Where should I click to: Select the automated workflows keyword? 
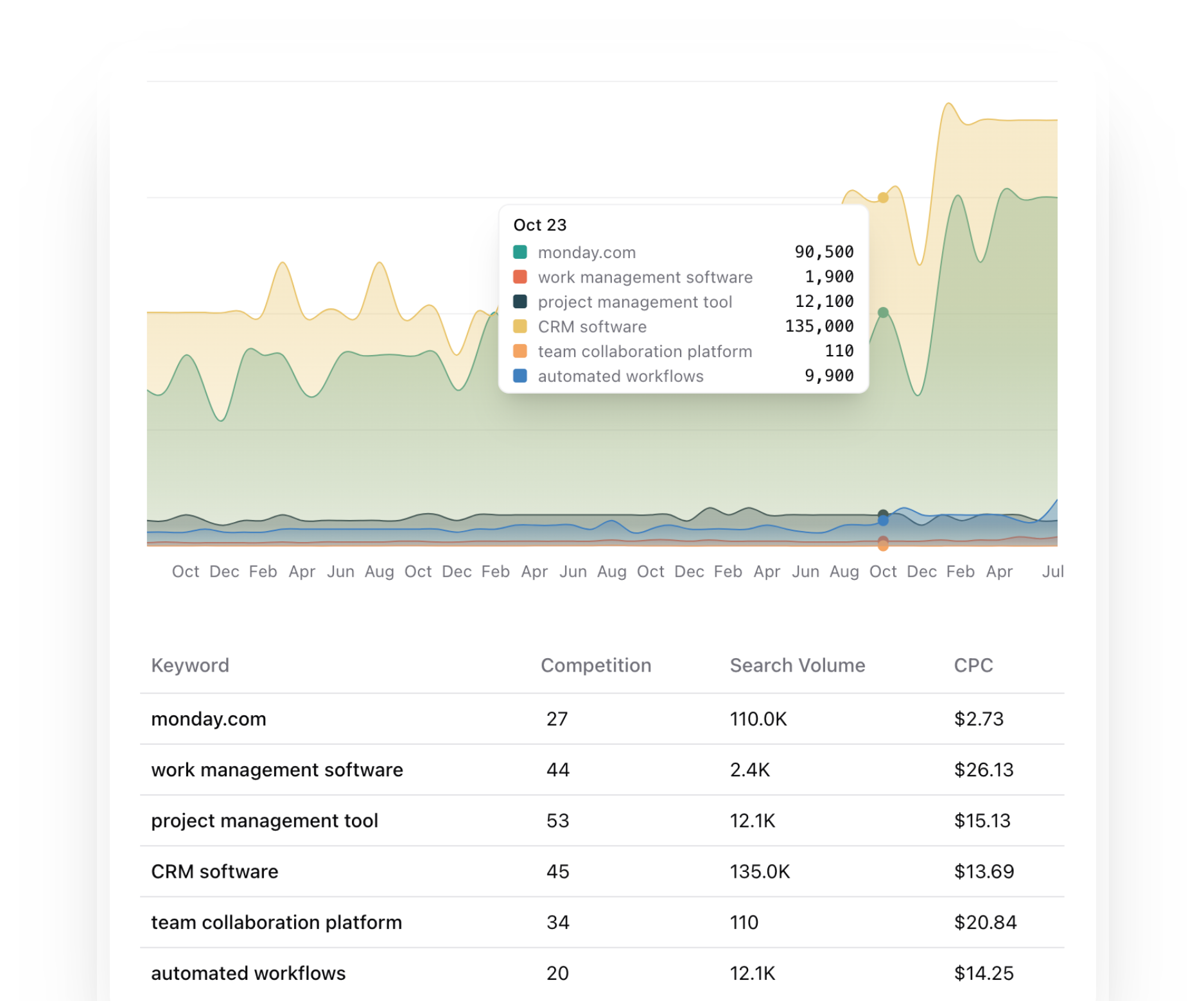(x=248, y=973)
